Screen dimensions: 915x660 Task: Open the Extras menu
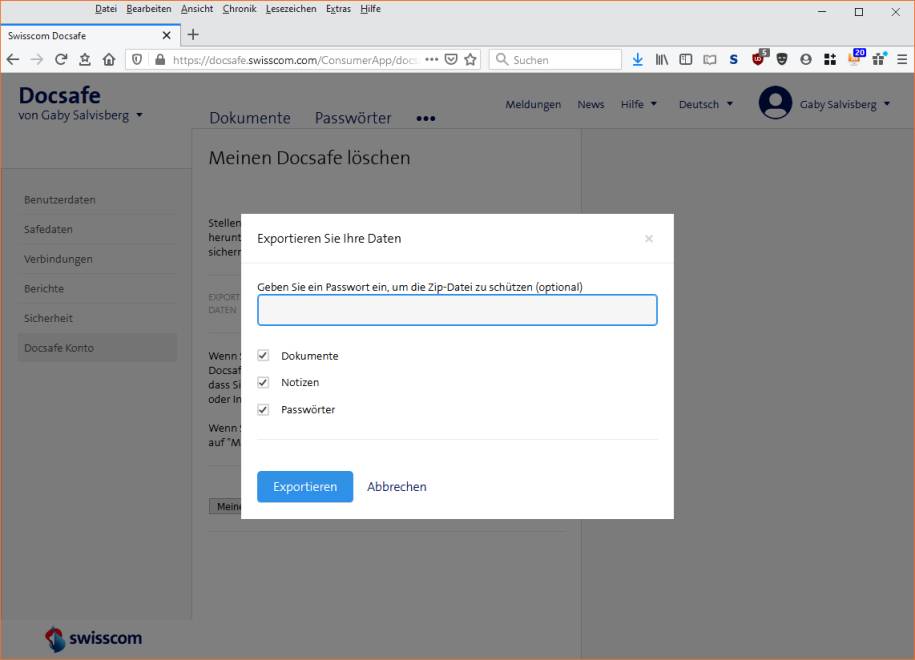pyautogui.click(x=338, y=9)
